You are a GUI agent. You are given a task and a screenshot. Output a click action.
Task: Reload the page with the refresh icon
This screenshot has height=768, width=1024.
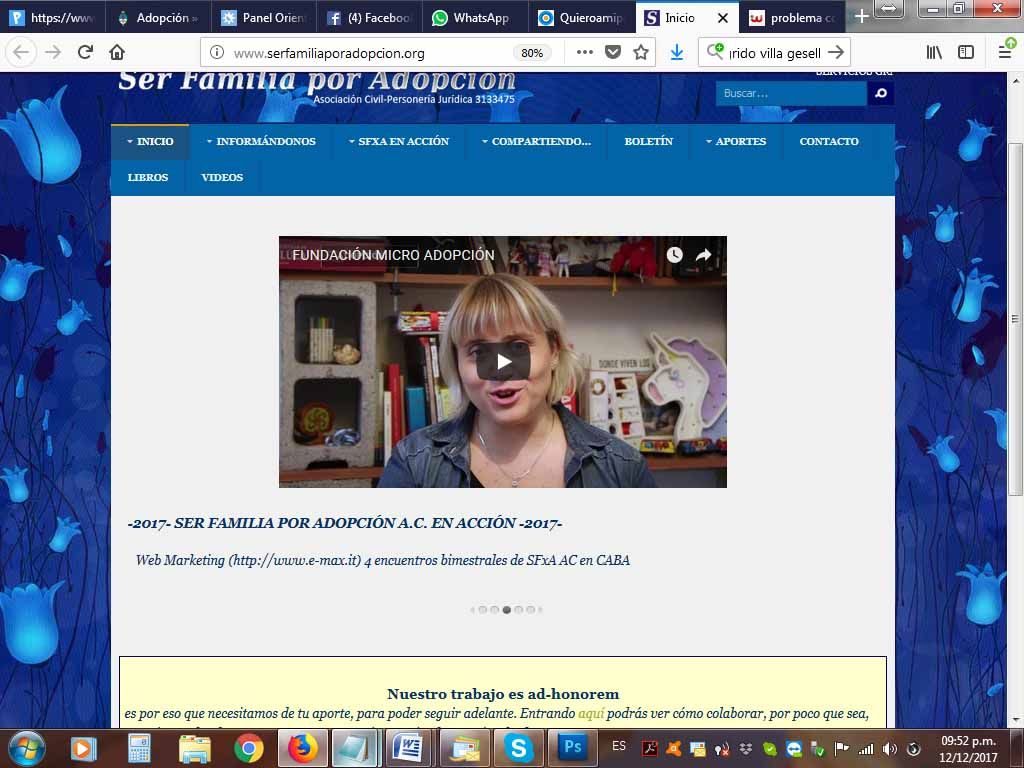[85, 52]
